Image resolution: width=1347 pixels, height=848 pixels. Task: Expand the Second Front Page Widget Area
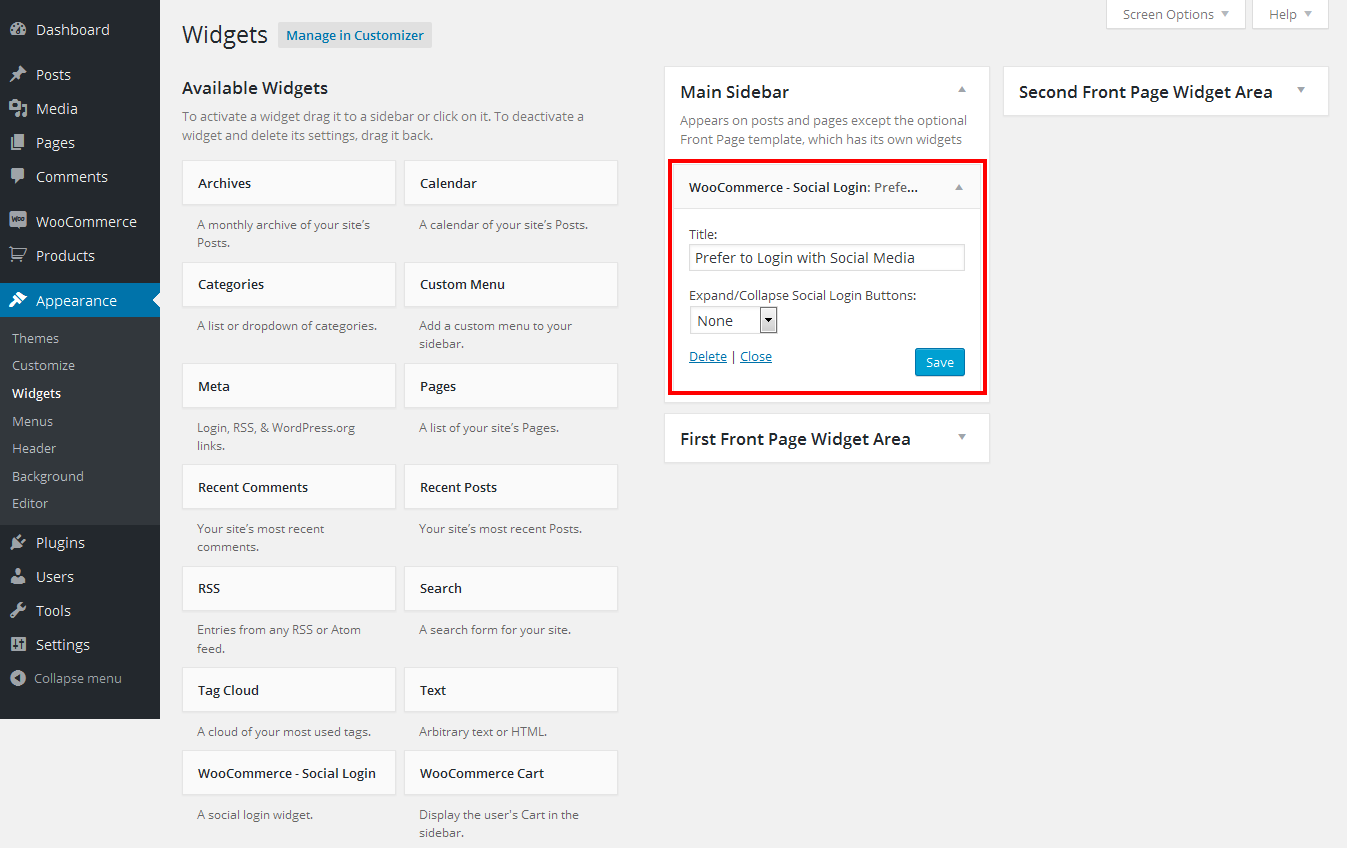[1301, 91]
